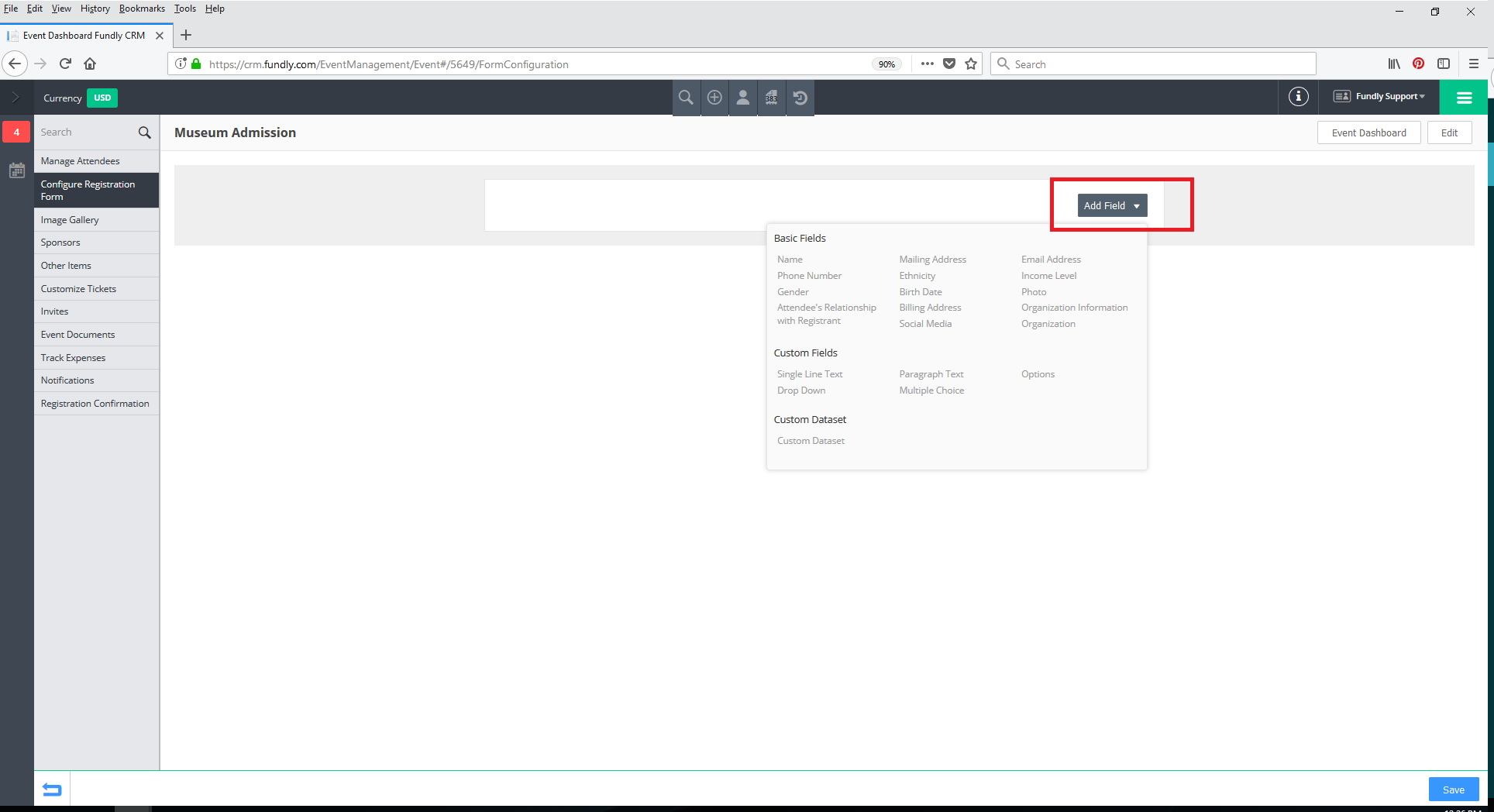Open the history recent icon in toolbar
This screenshot has width=1494, height=812.
tap(800, 98)
